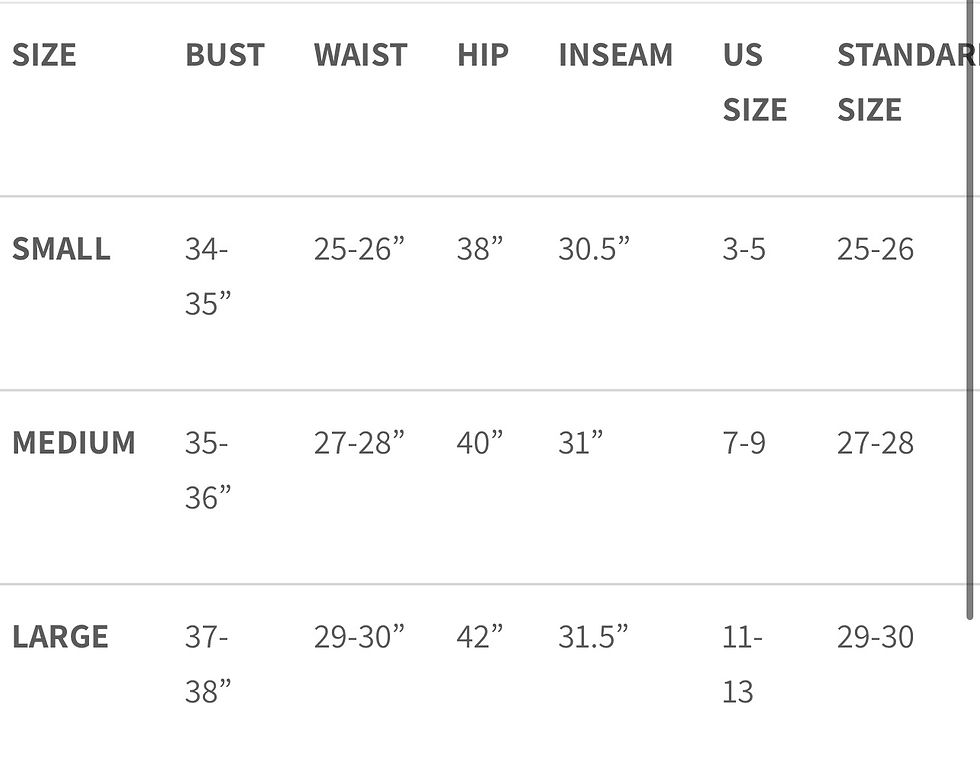
Task: Click the vertical scrollbar on the right
Action: tap(970, 309)
